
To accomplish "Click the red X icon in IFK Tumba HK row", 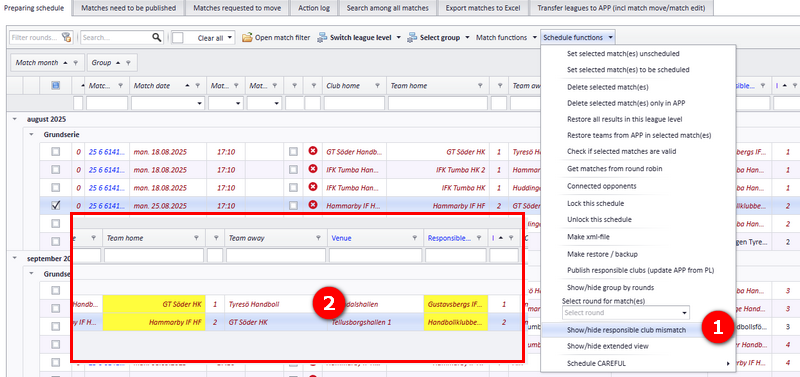I will (x=313, y=187).
